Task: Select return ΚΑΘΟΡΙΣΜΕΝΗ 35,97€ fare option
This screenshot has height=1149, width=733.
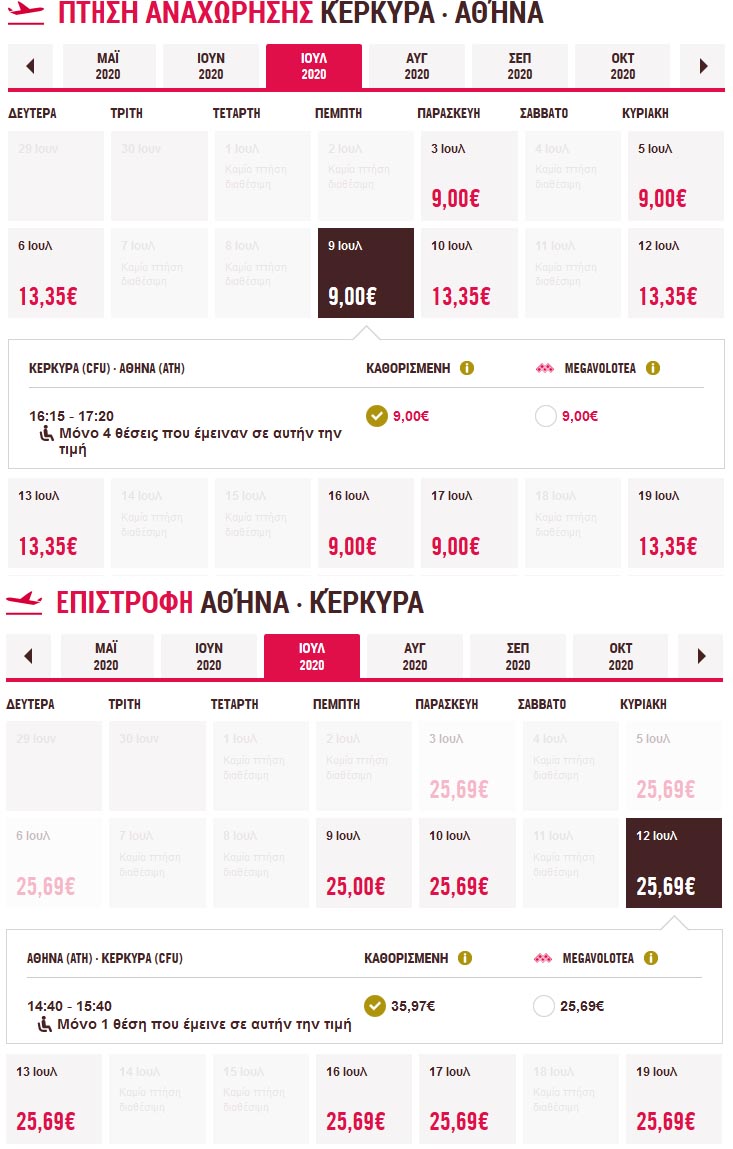Action: coord(375,1006)
